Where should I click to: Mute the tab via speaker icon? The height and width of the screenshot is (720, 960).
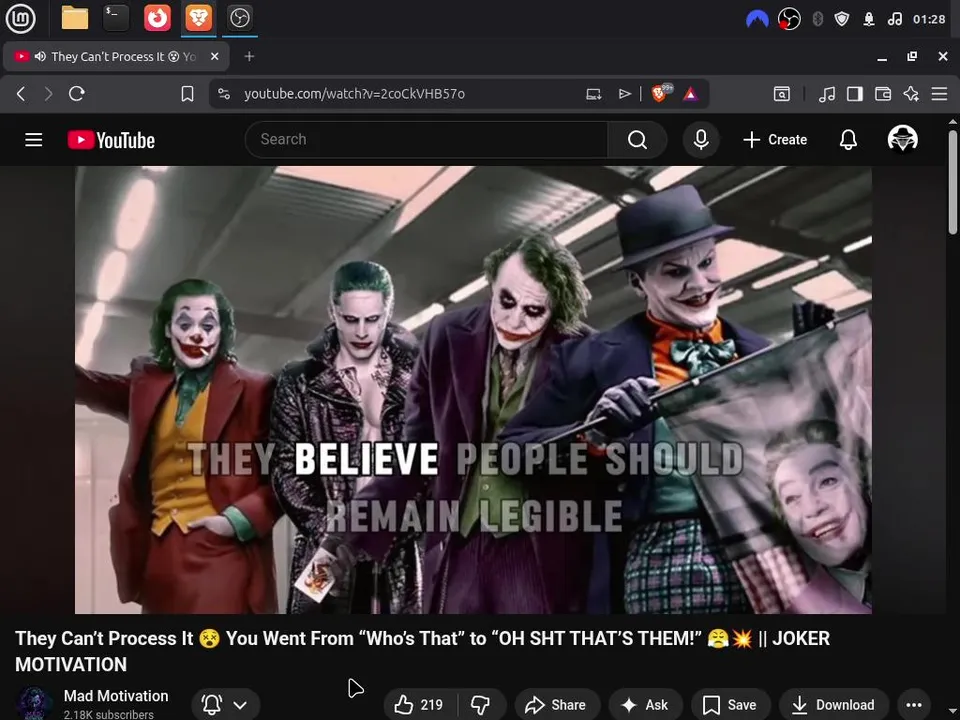pyautogui.click(x=40, y=56)
